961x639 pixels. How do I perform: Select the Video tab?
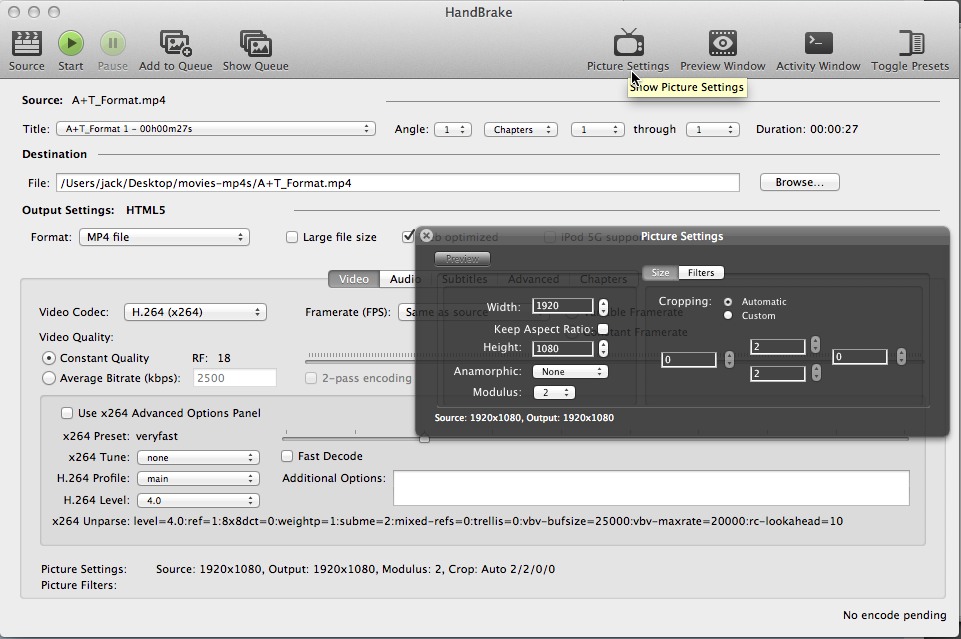coord(353,279)
